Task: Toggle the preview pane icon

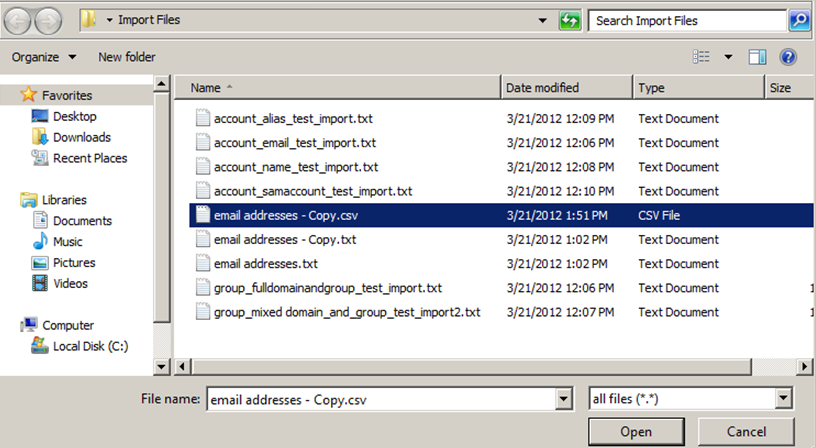Action: [757, 57]
